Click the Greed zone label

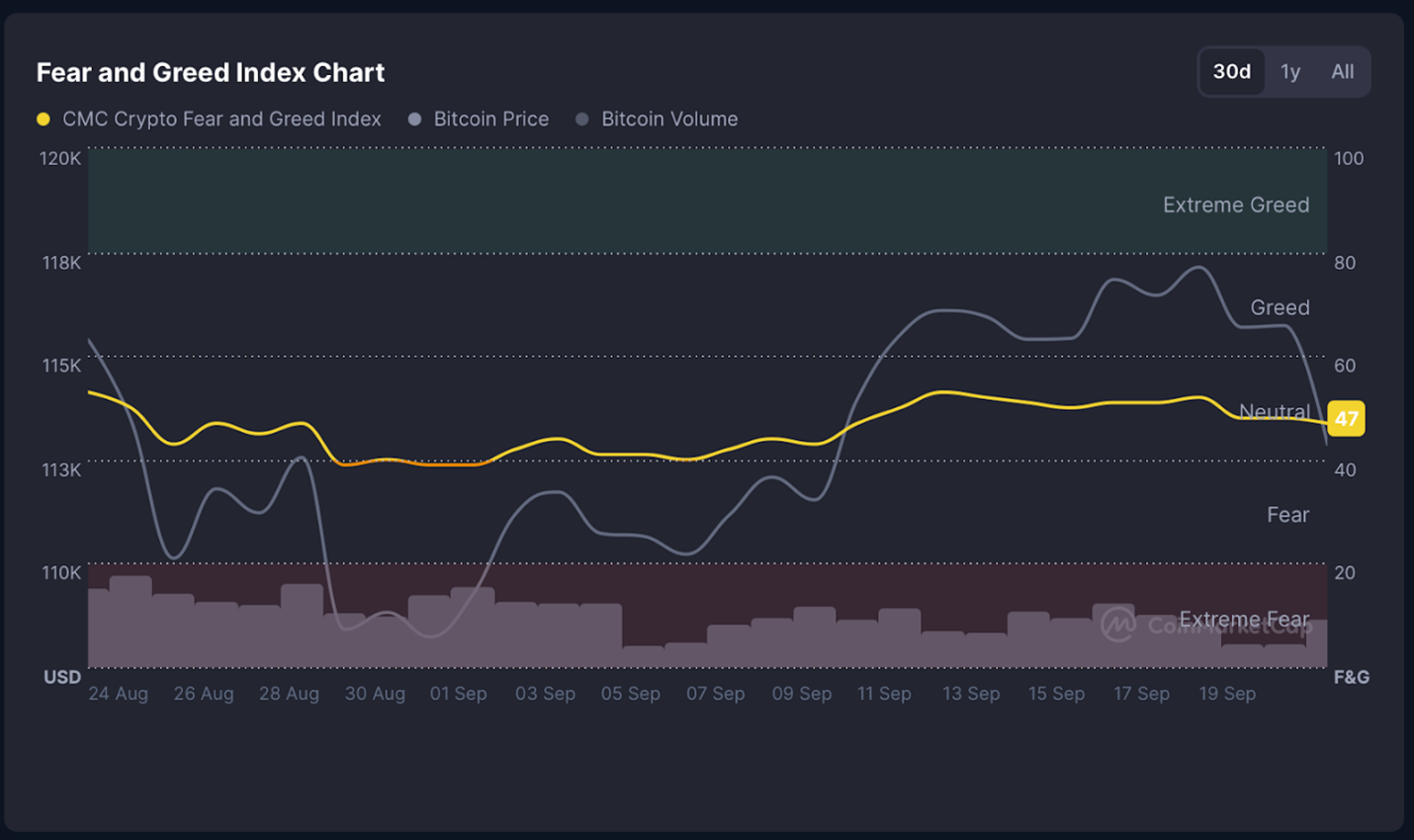tap(1279, 307)
